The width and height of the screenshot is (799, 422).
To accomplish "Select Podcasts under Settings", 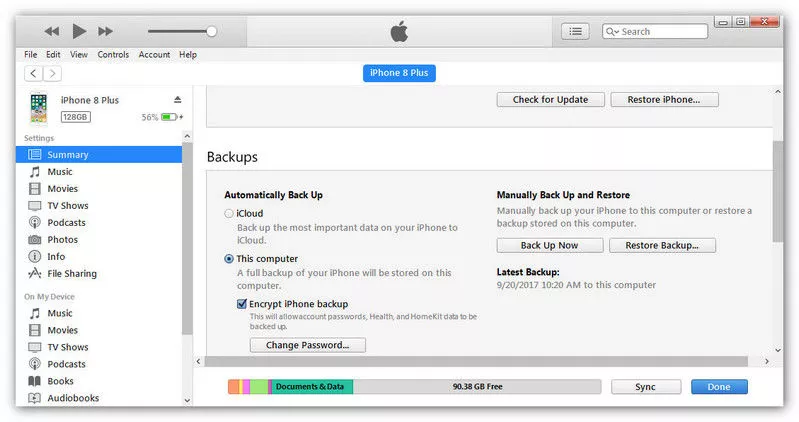I will pos(66,223).
